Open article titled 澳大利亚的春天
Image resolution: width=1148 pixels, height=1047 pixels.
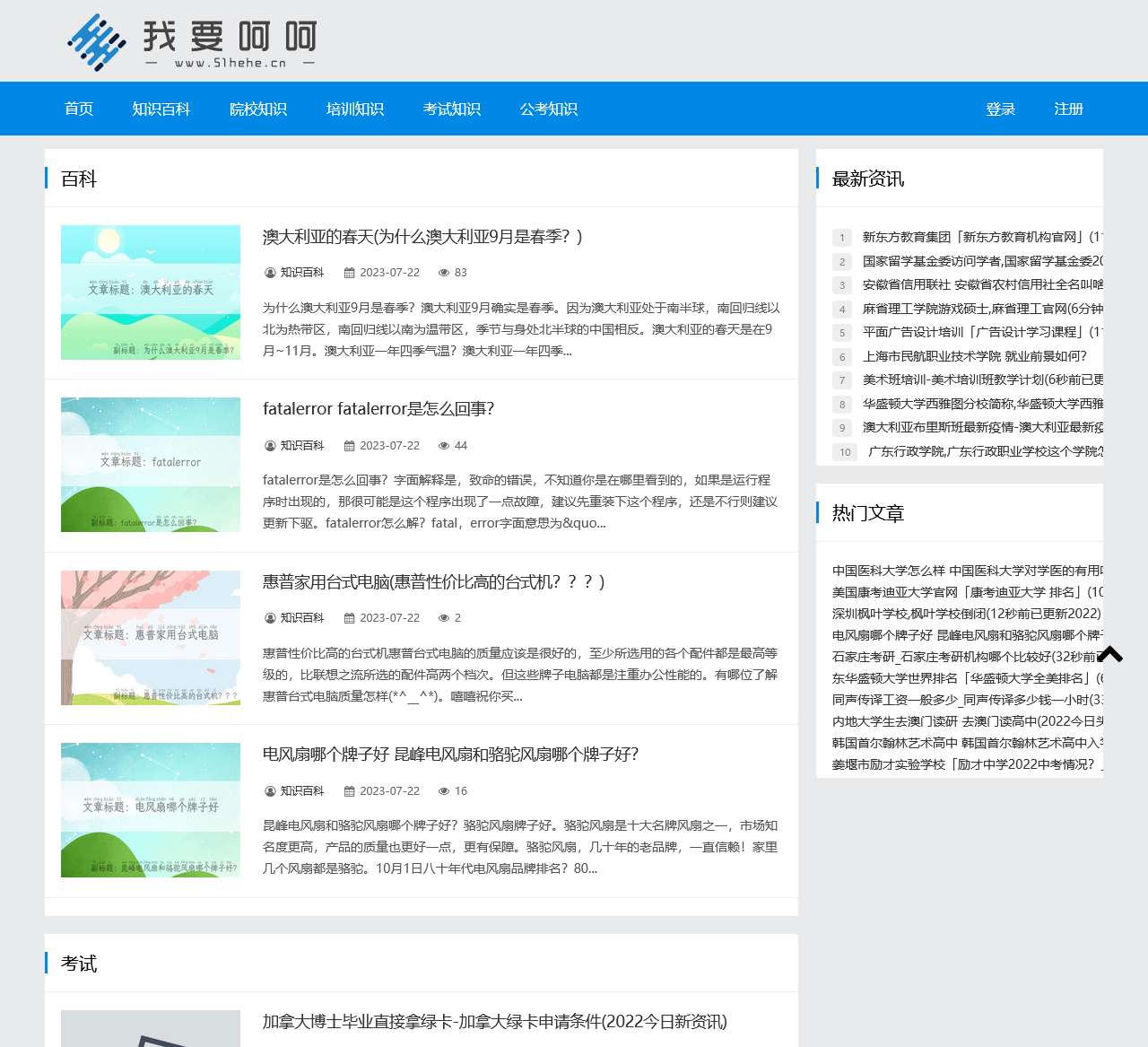pyautogui.click(x=422, y=237)
